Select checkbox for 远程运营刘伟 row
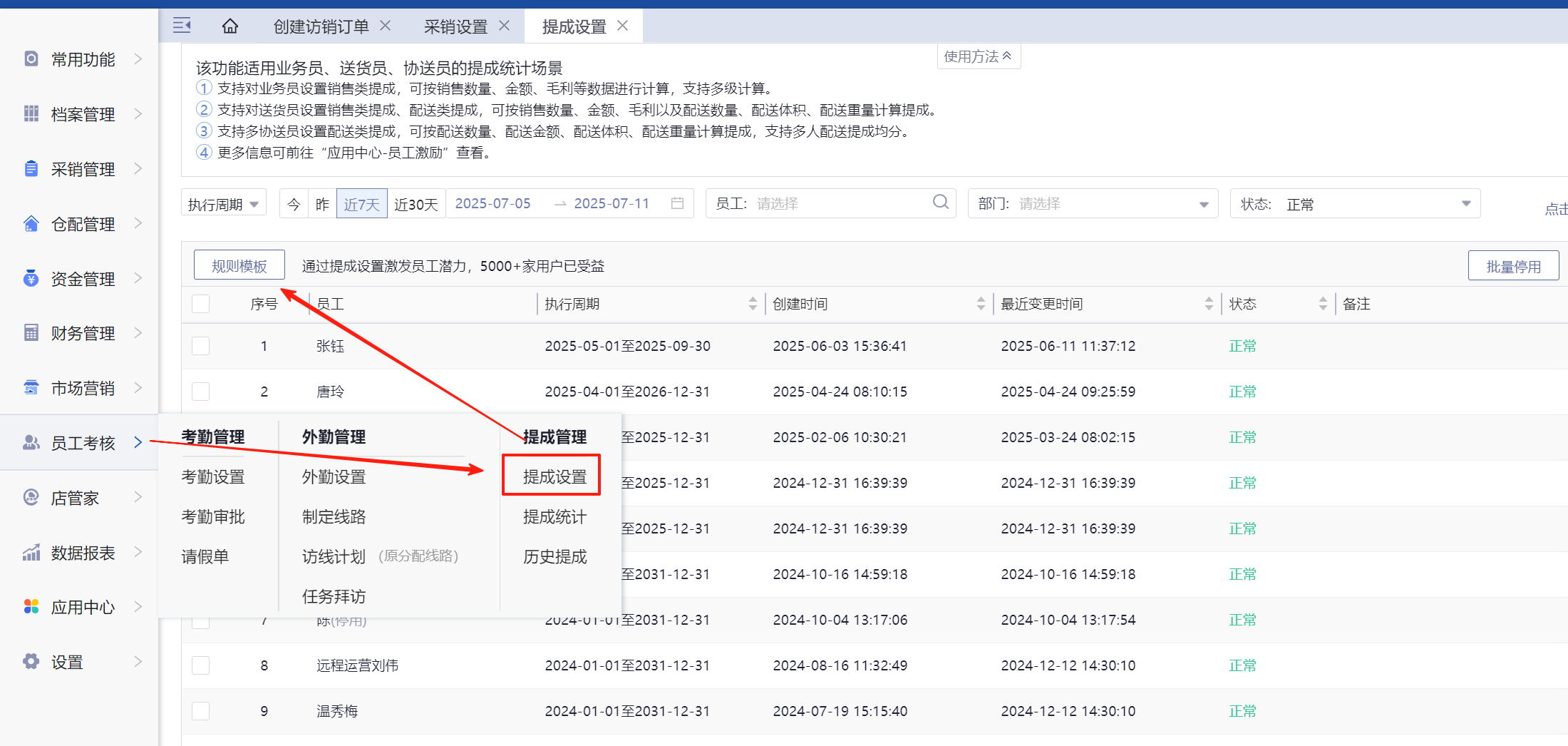The image size is (1568, 746). point(201,665)
